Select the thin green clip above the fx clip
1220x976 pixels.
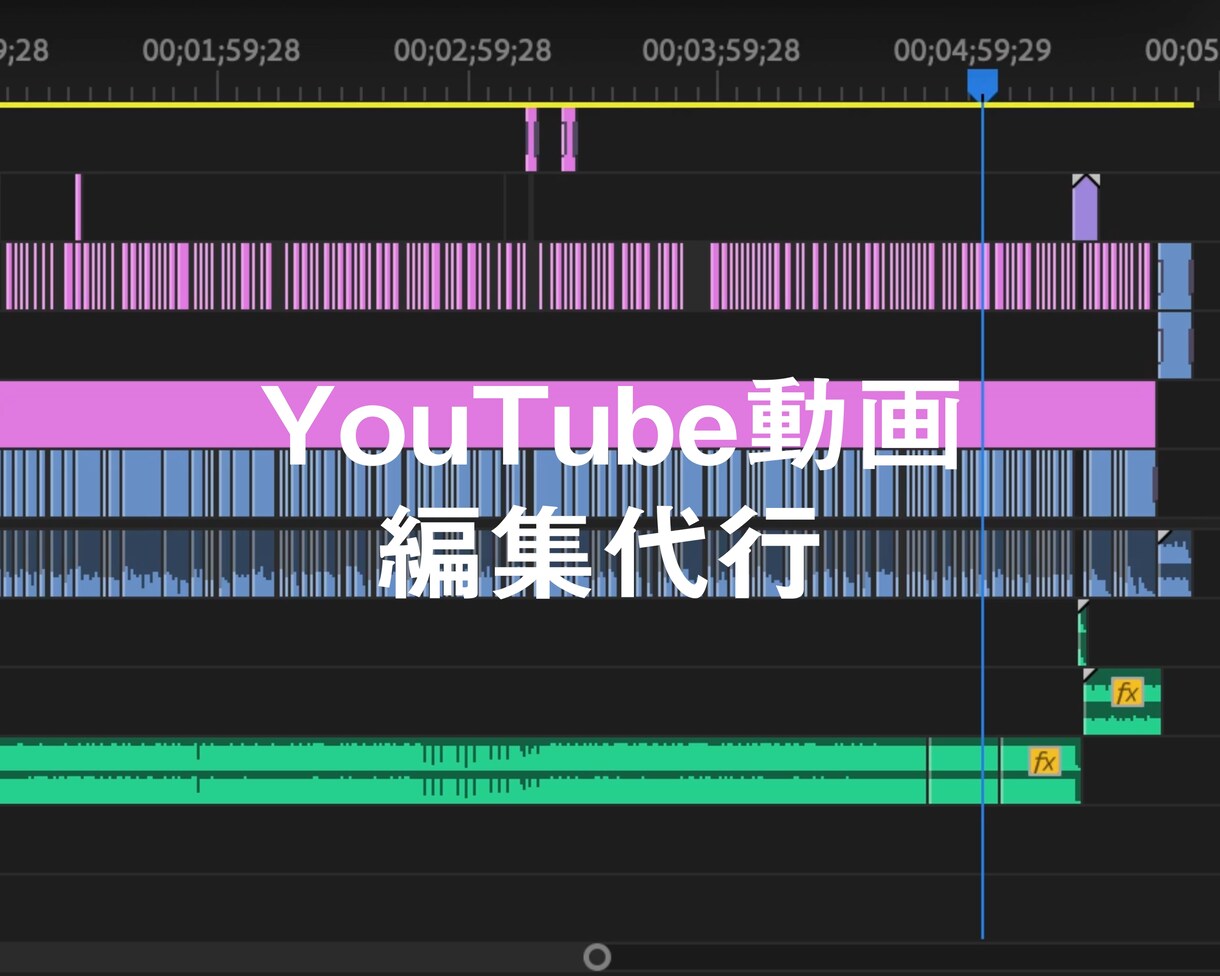pos(1082,634)
